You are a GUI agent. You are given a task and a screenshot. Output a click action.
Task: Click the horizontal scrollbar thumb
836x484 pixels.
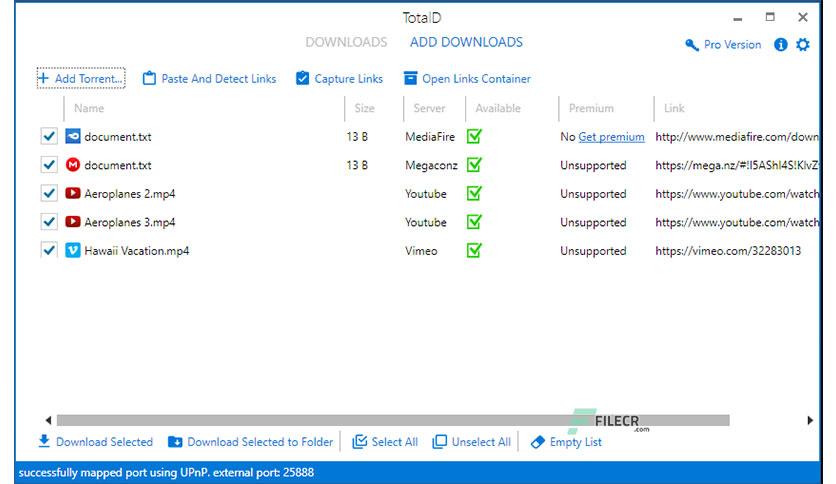[x=393, y=421]
